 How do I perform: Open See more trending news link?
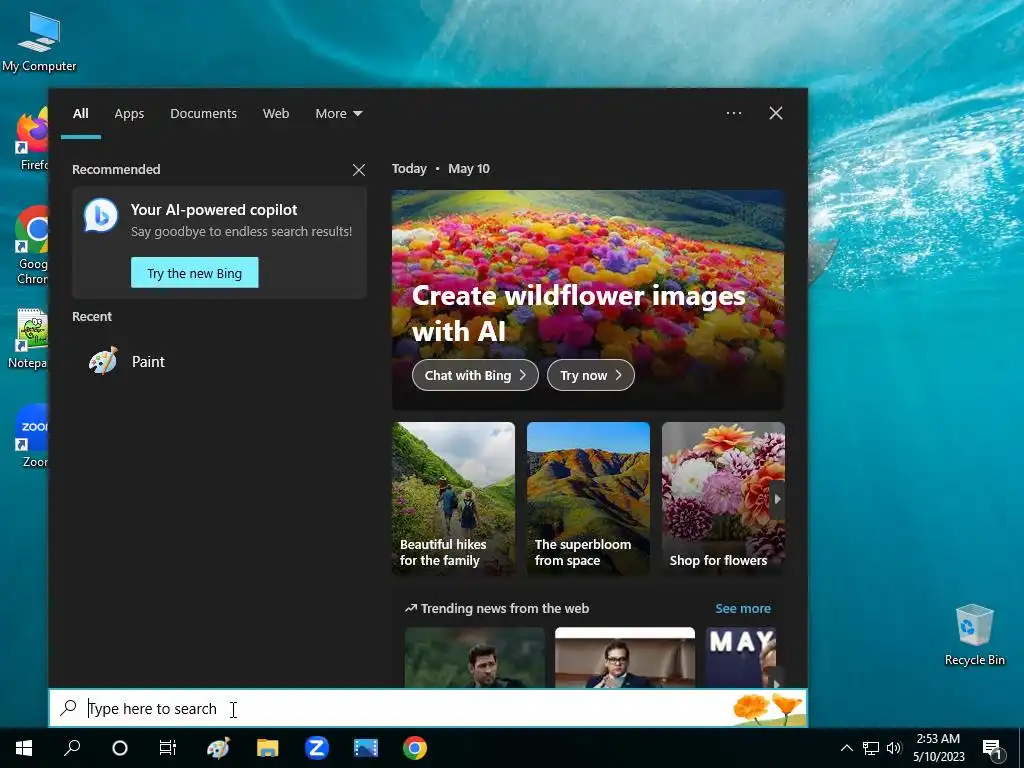pos(743,608)
